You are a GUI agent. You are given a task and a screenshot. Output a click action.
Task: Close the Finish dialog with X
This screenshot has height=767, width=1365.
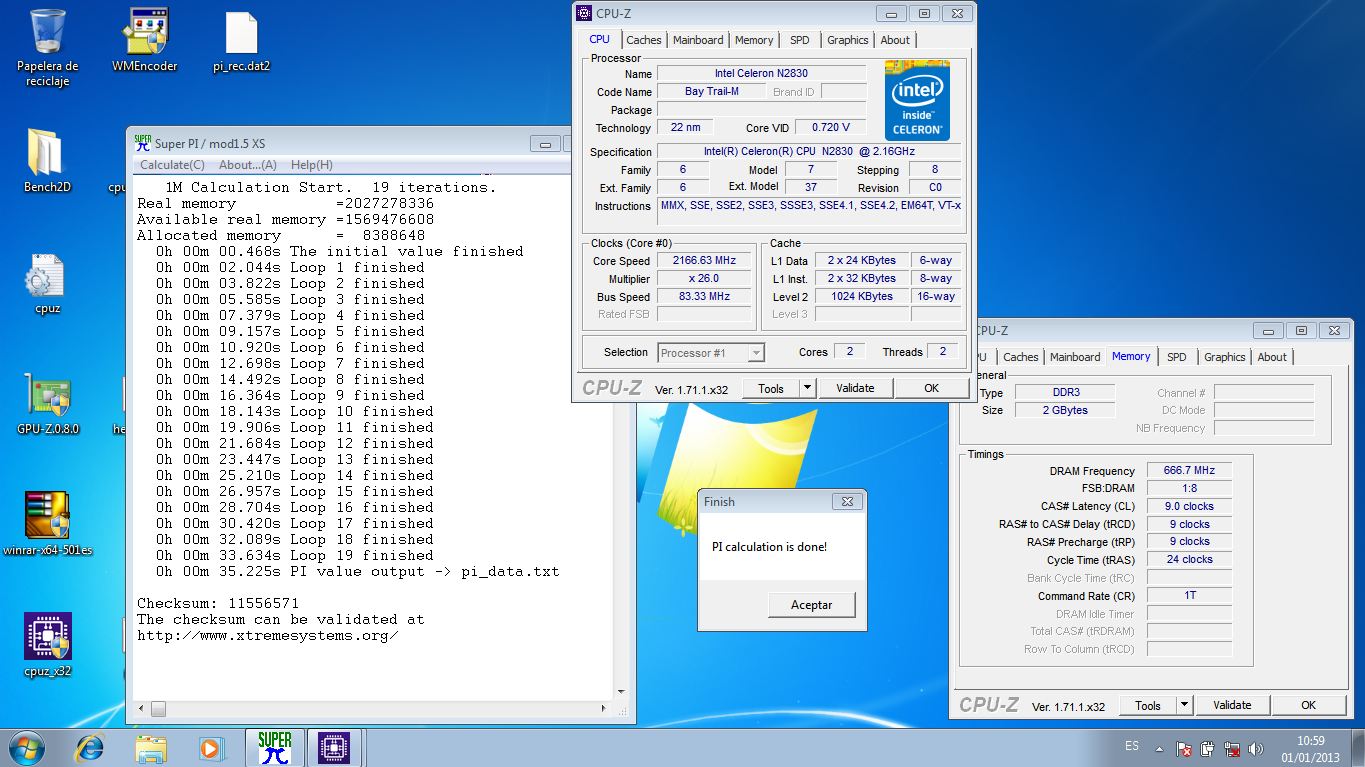coord(846,501)
